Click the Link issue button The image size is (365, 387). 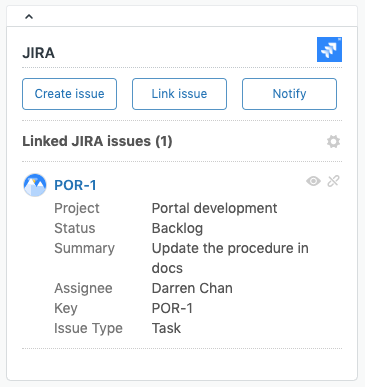[x=179, y=94]
